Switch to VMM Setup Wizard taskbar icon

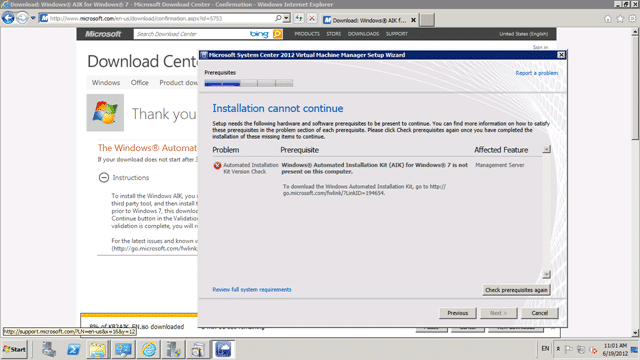point(223,349)
